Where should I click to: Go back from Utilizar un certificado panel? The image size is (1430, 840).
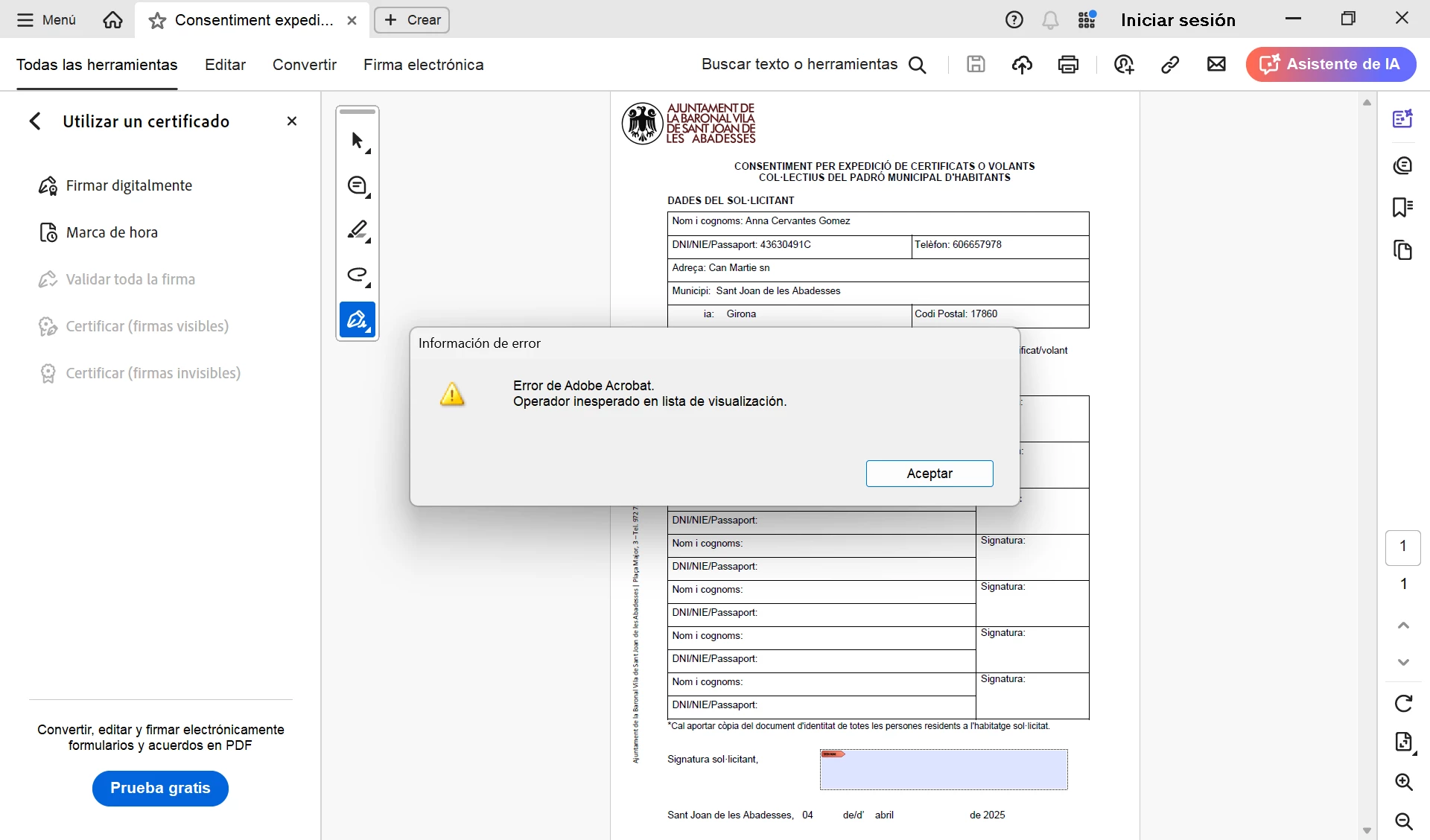35,121
